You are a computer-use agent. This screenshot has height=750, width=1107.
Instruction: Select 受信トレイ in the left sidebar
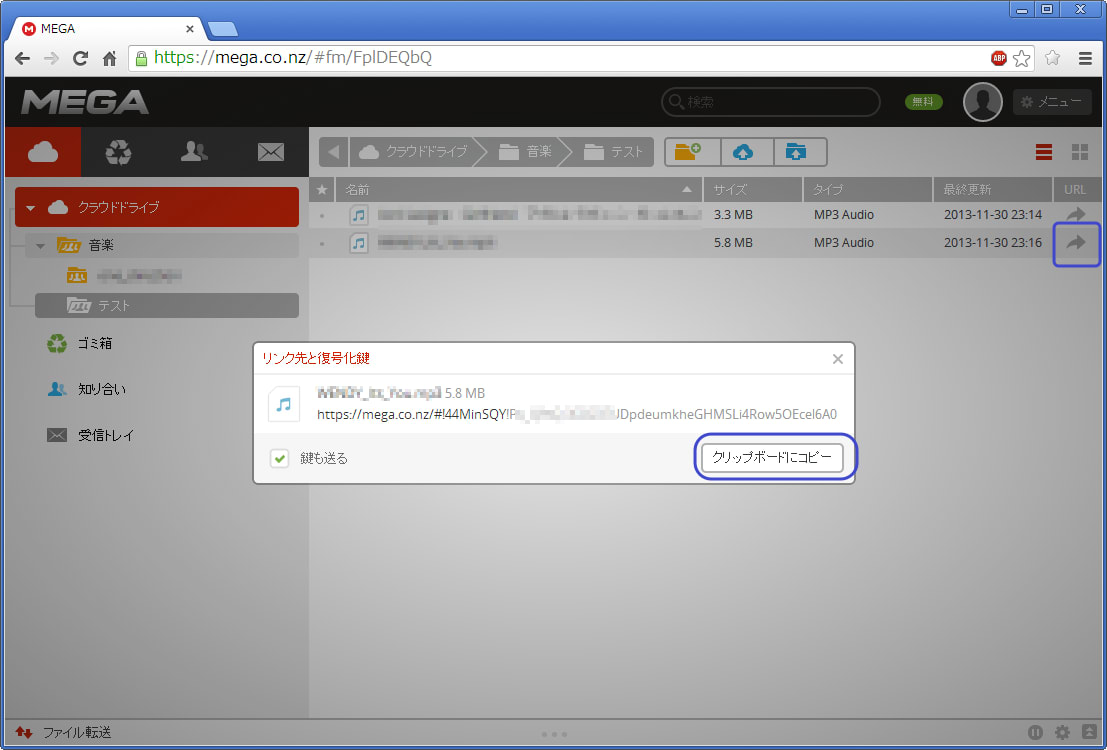[105, 435]
